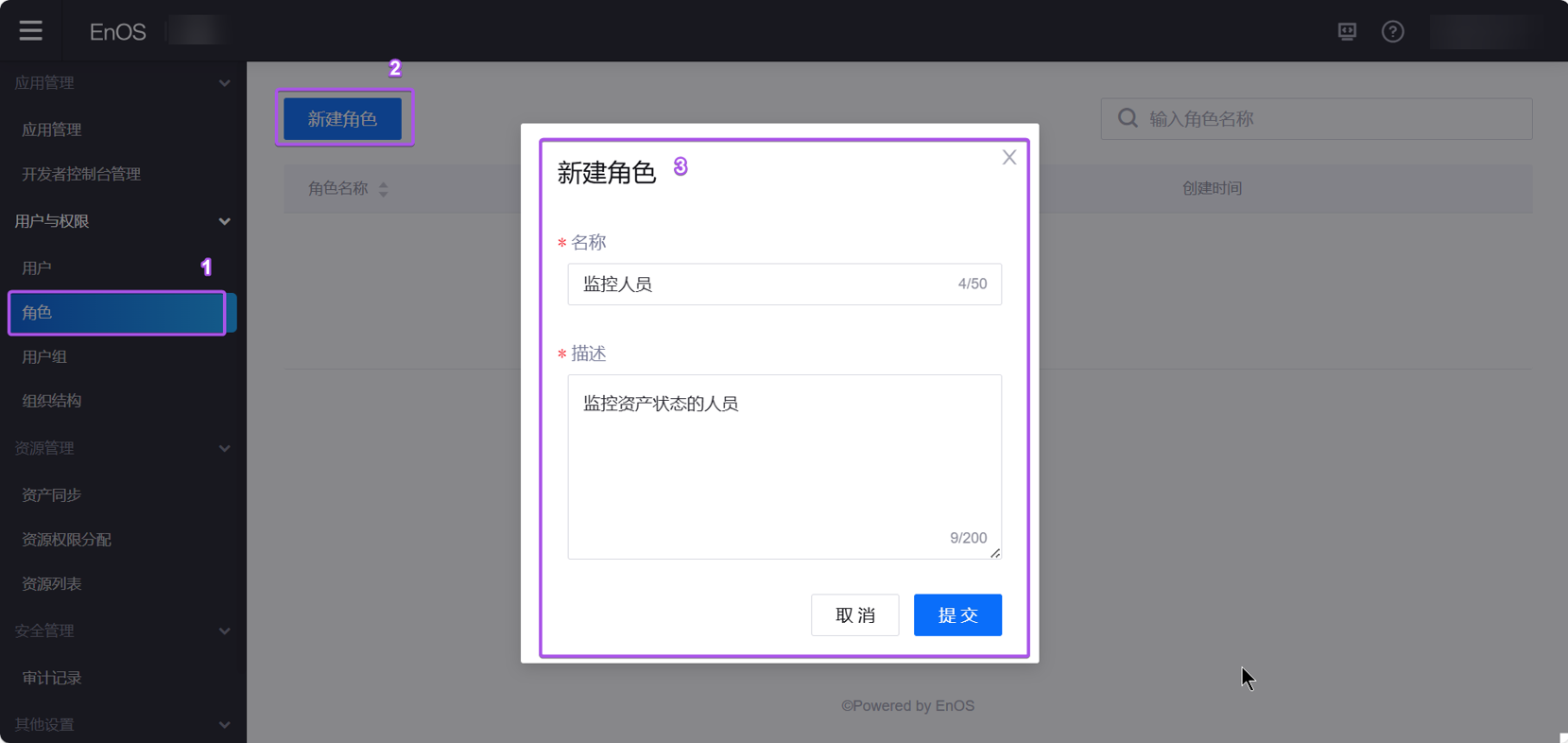Collapse the 应用管理 section chevron
The width and height of the screenshot is (1568, 743).
coord(224,83)
